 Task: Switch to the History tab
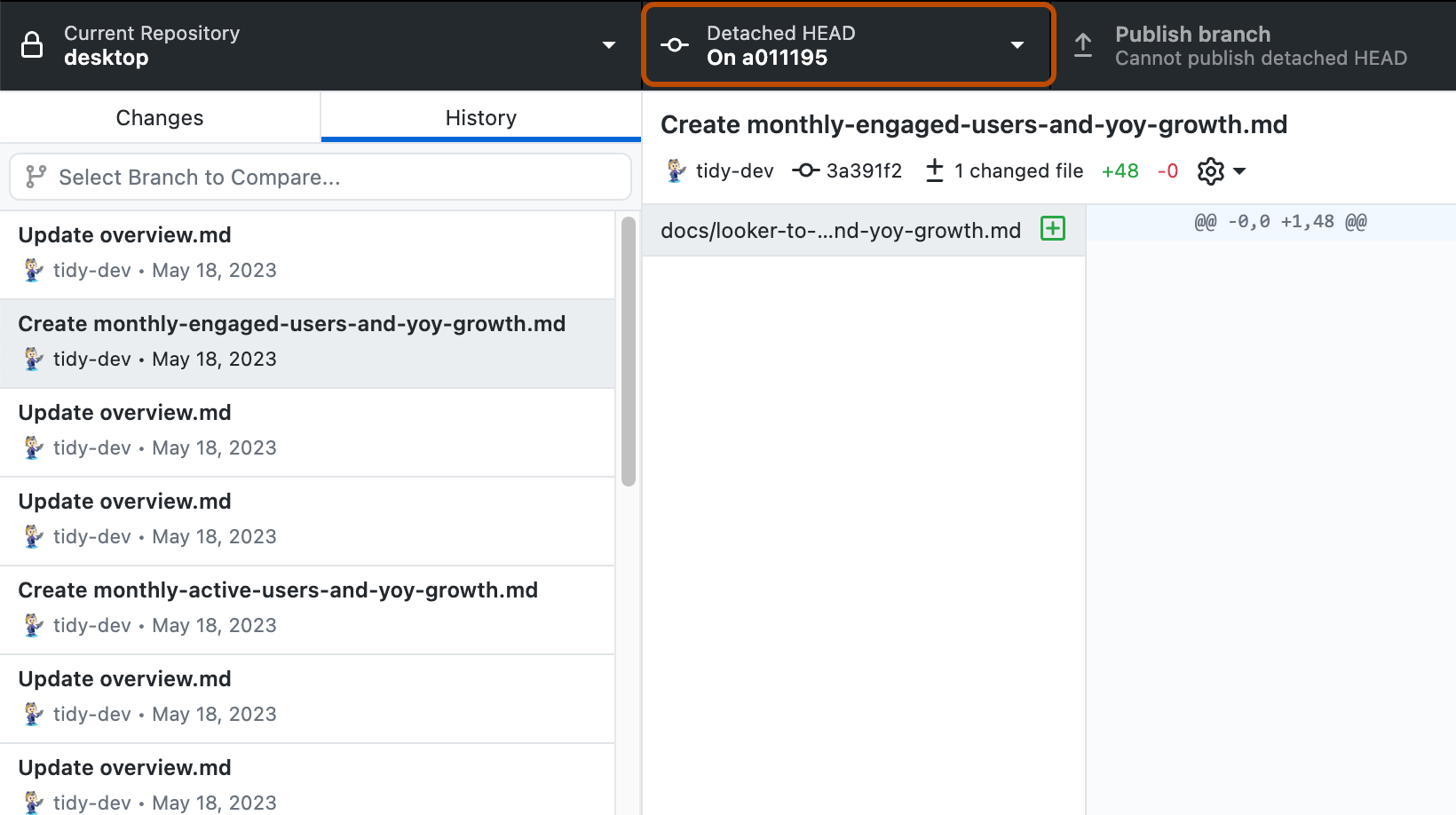(480, 117)
